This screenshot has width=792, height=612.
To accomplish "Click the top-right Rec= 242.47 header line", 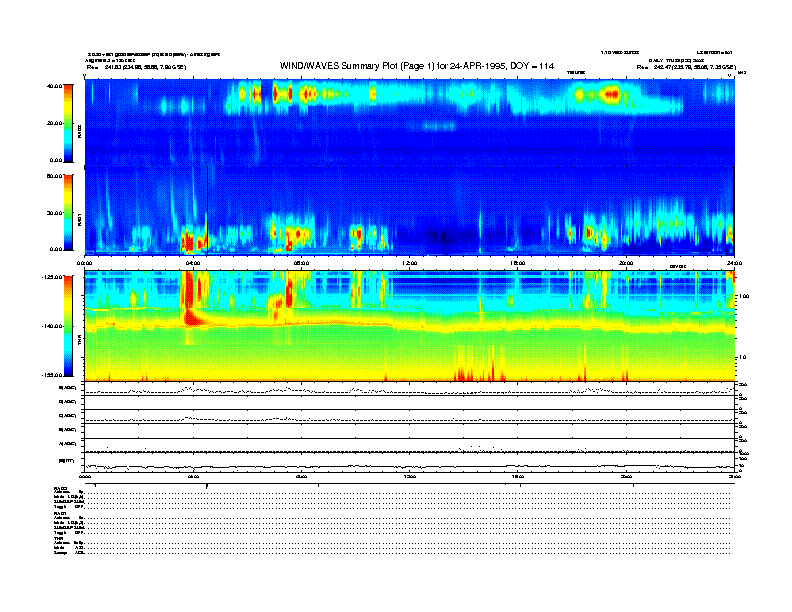I will click(x=686, y=67).
